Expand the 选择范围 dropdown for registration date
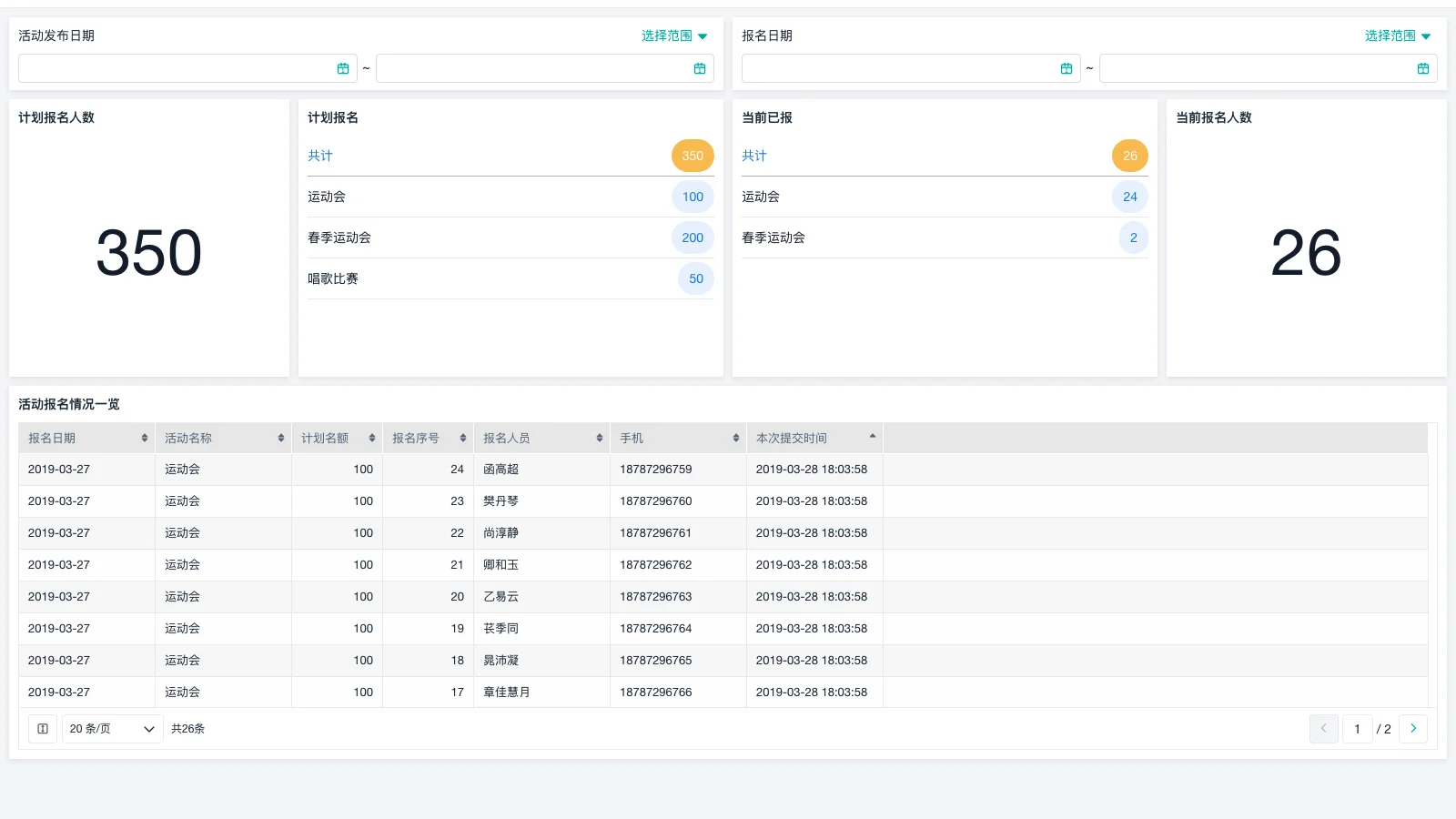 coord(1396,35)
